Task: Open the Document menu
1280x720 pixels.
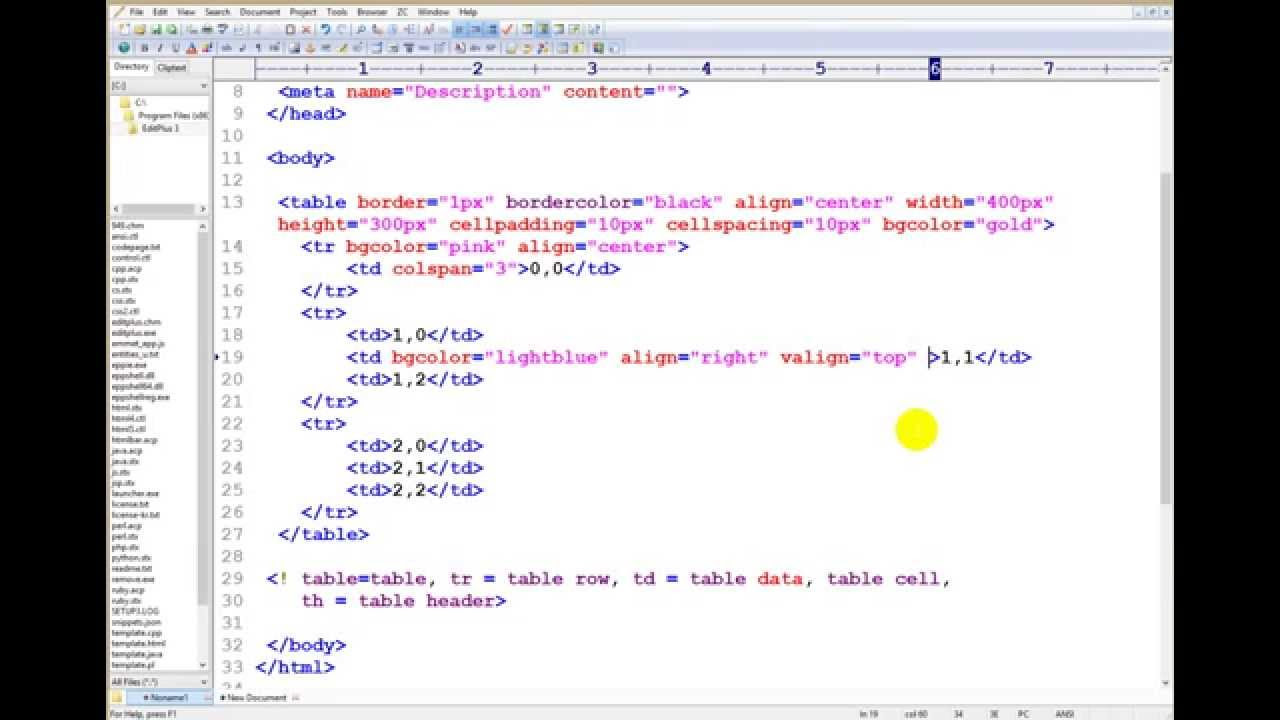Action: coord(260,12)
